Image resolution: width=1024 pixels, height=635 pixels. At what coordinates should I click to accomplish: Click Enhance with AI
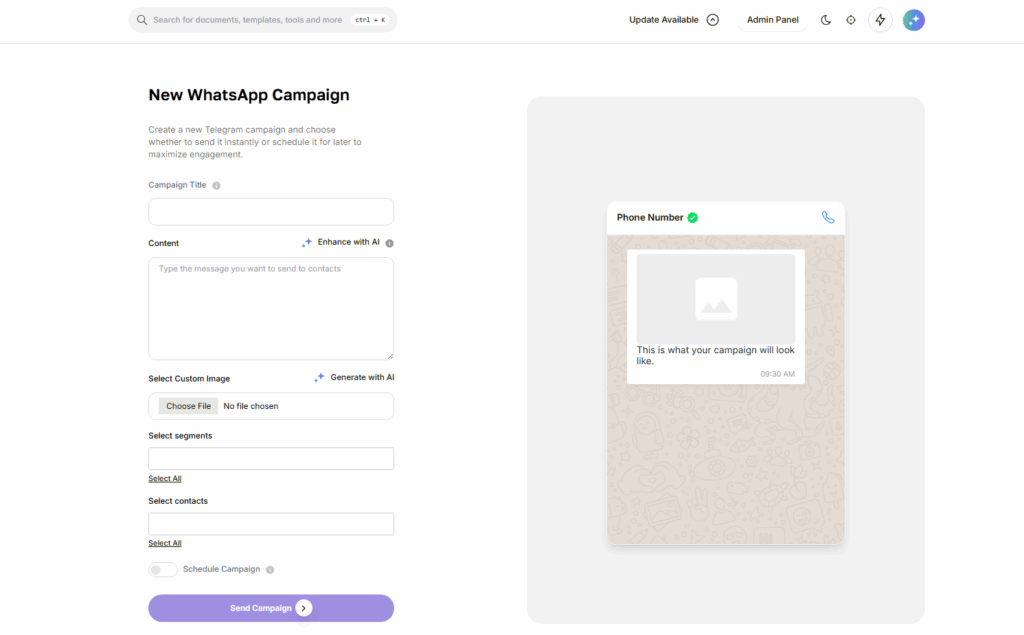point(348,242)
